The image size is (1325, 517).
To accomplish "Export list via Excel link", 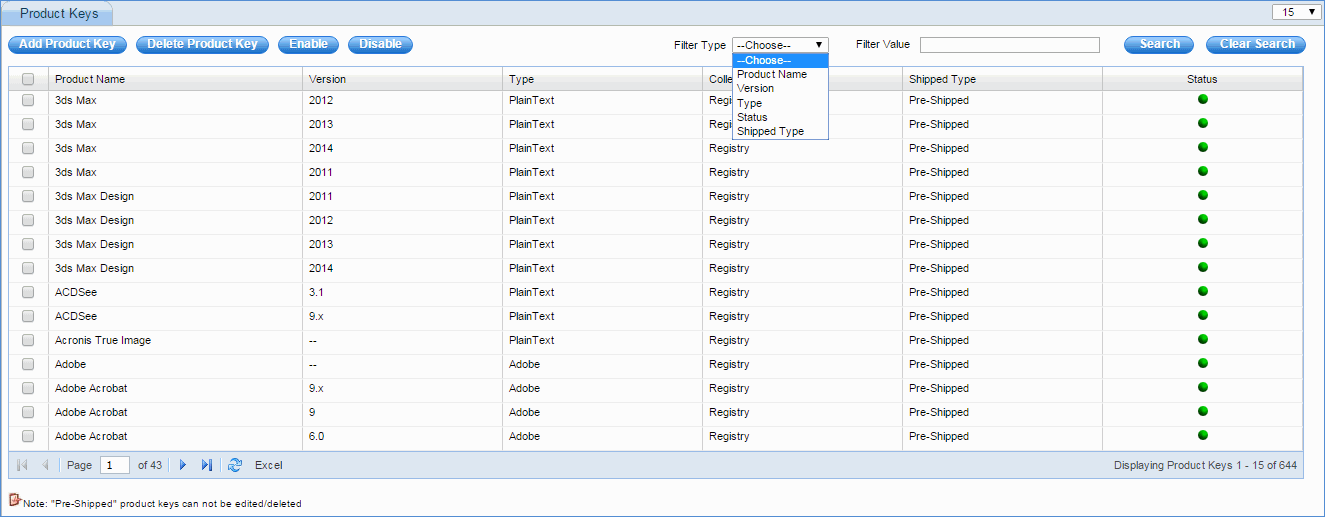I will coord(268,465).
